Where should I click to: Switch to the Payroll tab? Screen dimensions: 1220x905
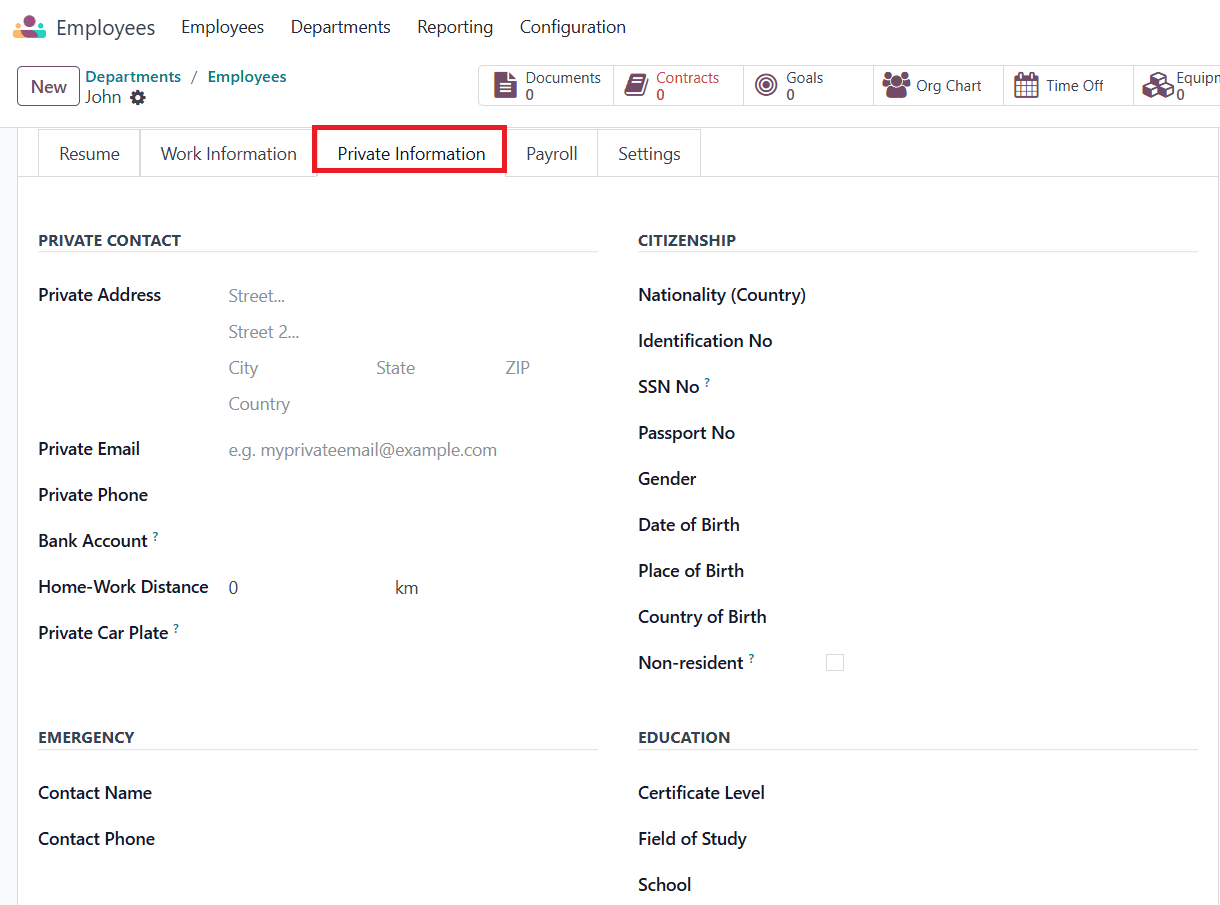(552, 153)
